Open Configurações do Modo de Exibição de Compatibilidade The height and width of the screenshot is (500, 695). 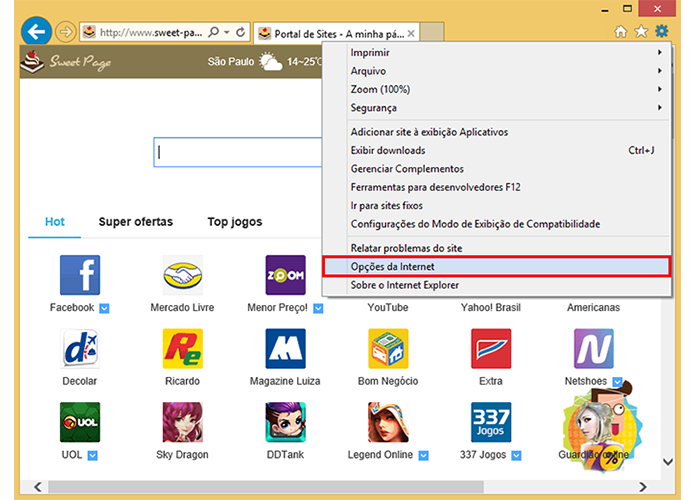click(x=496, y=224)
